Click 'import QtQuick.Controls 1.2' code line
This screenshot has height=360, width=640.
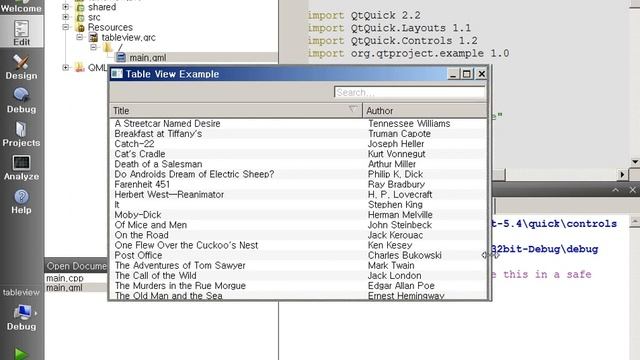[x=392, y=41]
